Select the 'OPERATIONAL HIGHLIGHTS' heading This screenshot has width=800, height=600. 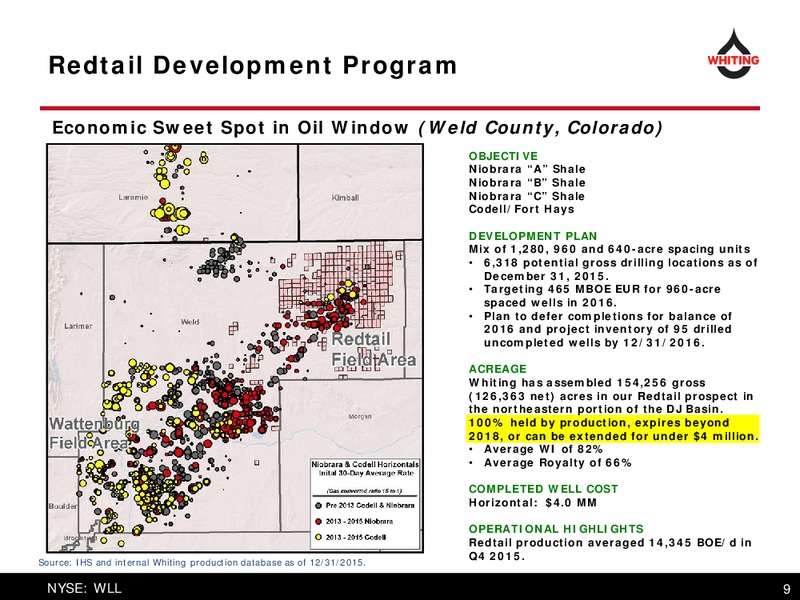[x=556, y=529]
